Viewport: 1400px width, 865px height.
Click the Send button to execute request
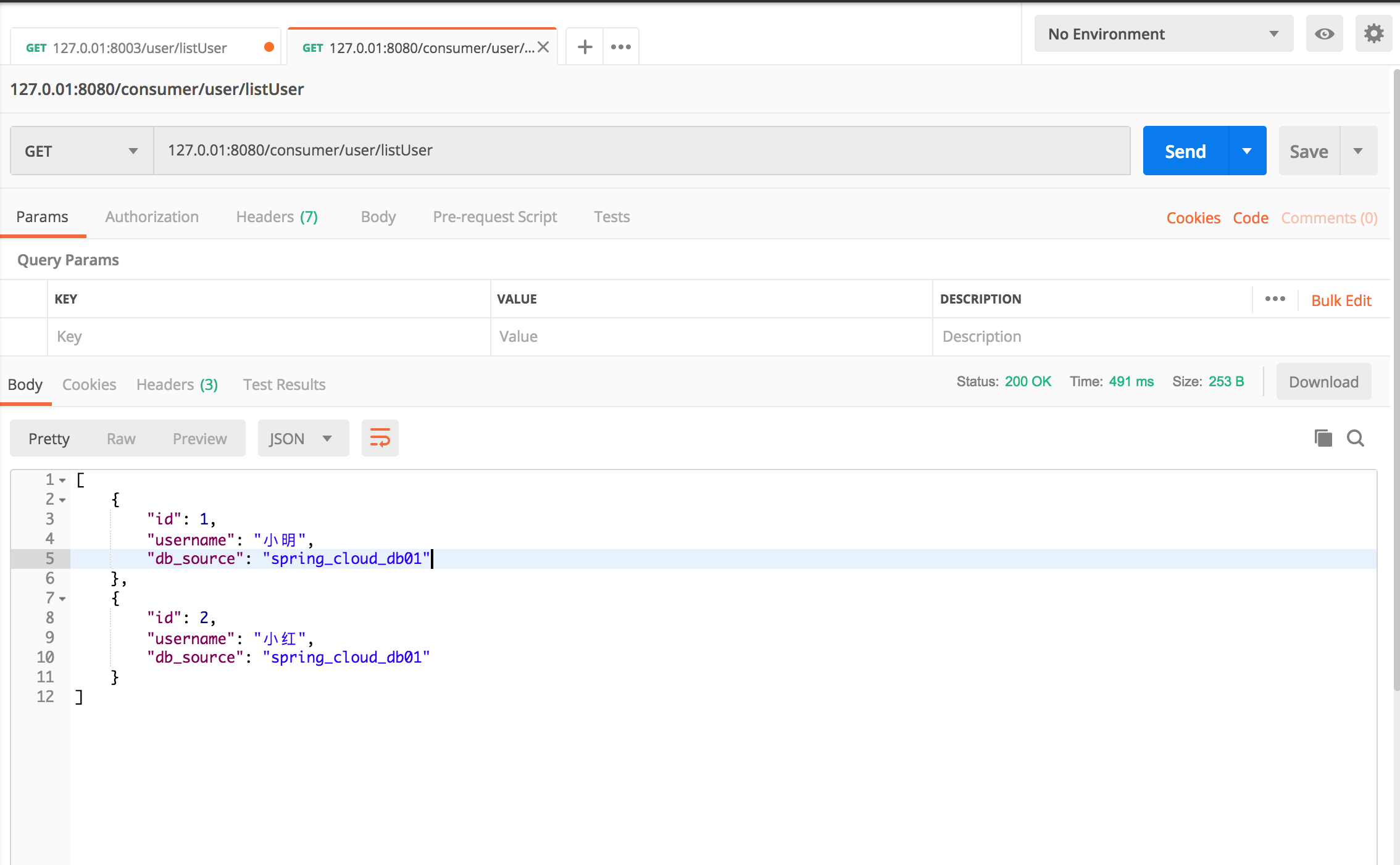pos(1186,150)
